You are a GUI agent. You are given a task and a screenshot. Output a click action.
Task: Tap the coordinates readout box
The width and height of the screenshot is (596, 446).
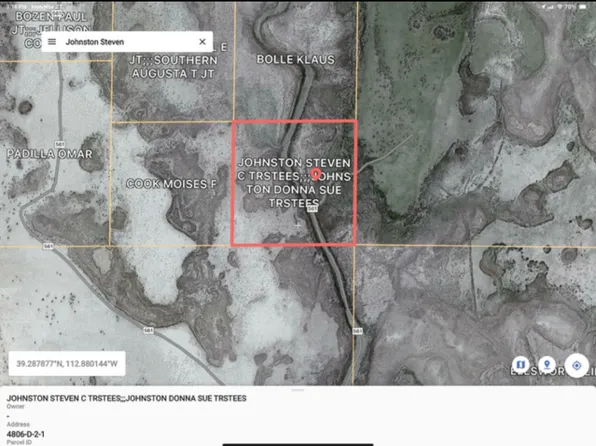(x=67, y=363)
